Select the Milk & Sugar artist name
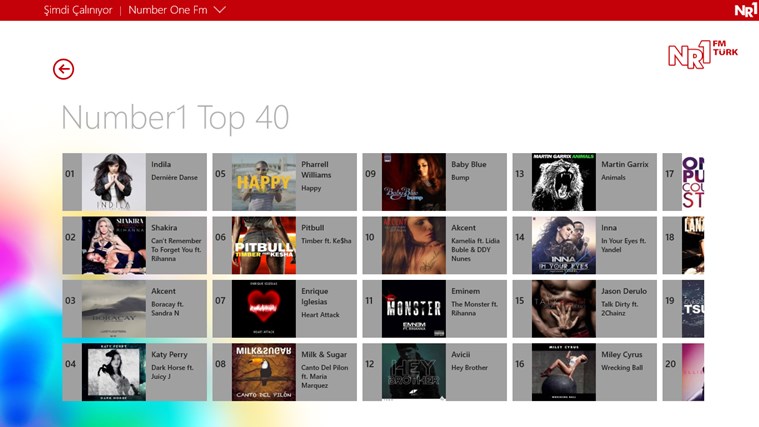 [324, 354]
